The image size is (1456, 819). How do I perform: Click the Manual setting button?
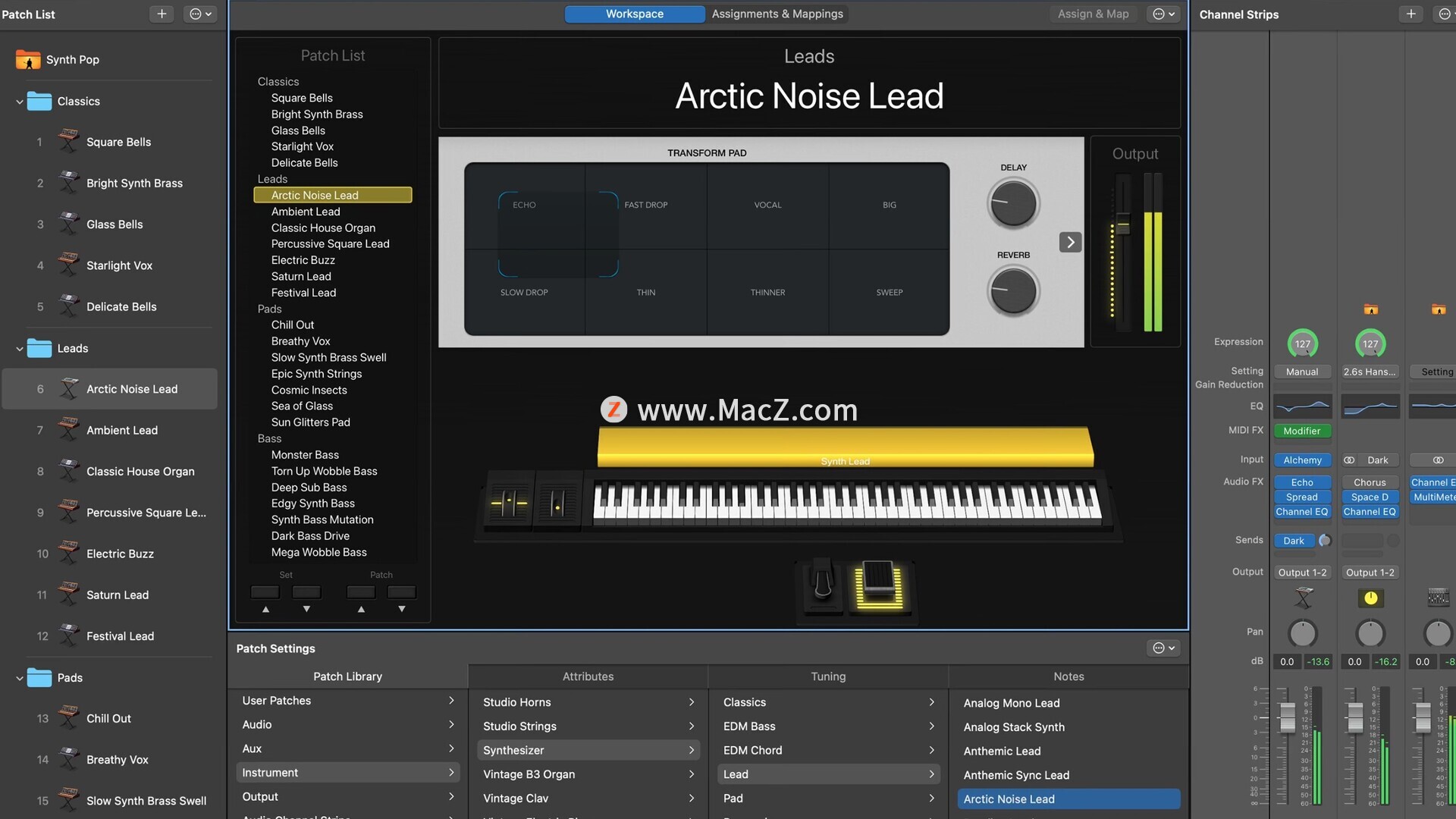pyautogui.click(x=1302, y=372)
